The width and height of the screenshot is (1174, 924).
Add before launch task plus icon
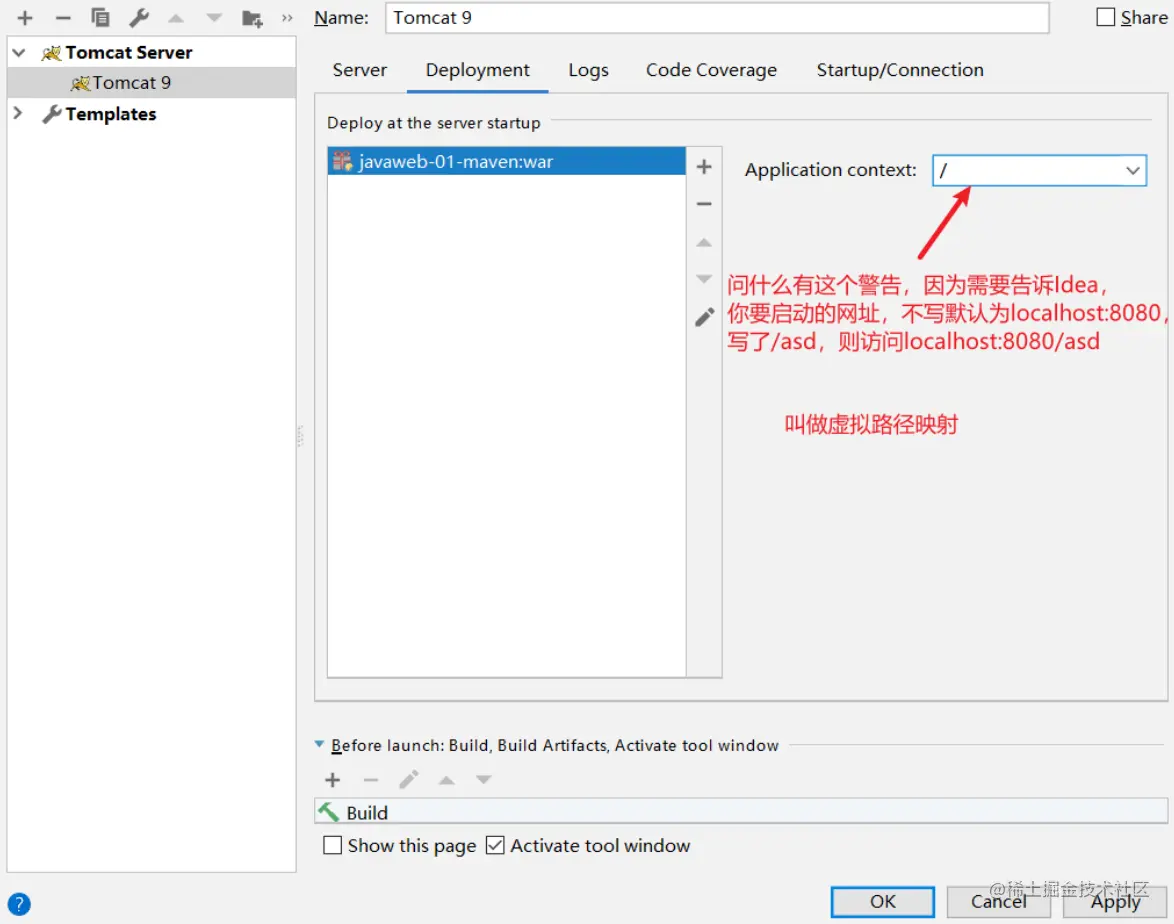(332, 780)
